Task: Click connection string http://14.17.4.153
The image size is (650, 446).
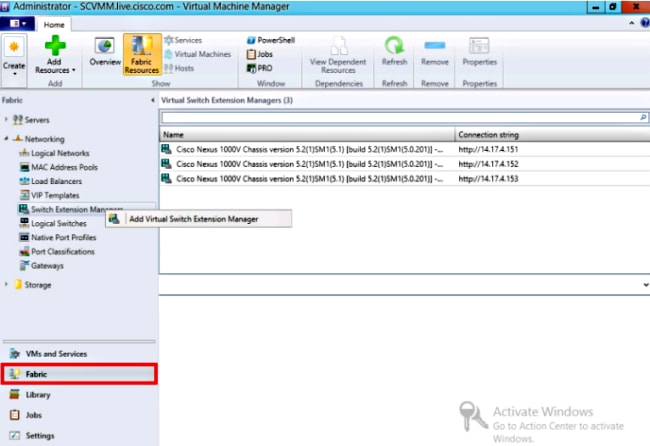Action: tap(488, 179)
